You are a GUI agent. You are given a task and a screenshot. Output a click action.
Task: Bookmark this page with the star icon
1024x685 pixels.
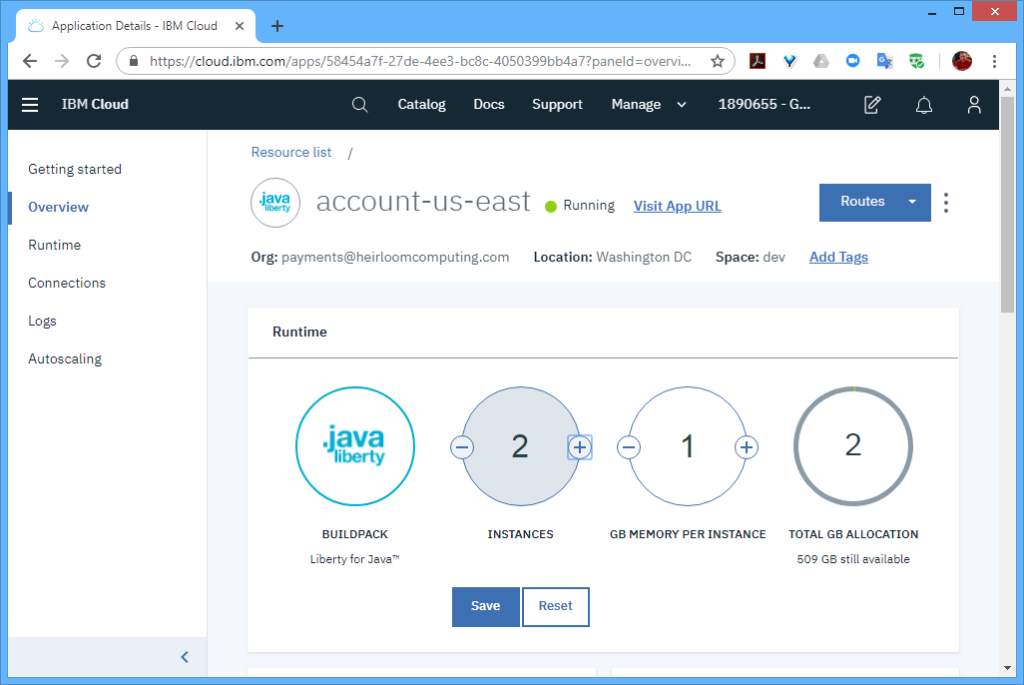pyautogui.click(x=718, y=61)
